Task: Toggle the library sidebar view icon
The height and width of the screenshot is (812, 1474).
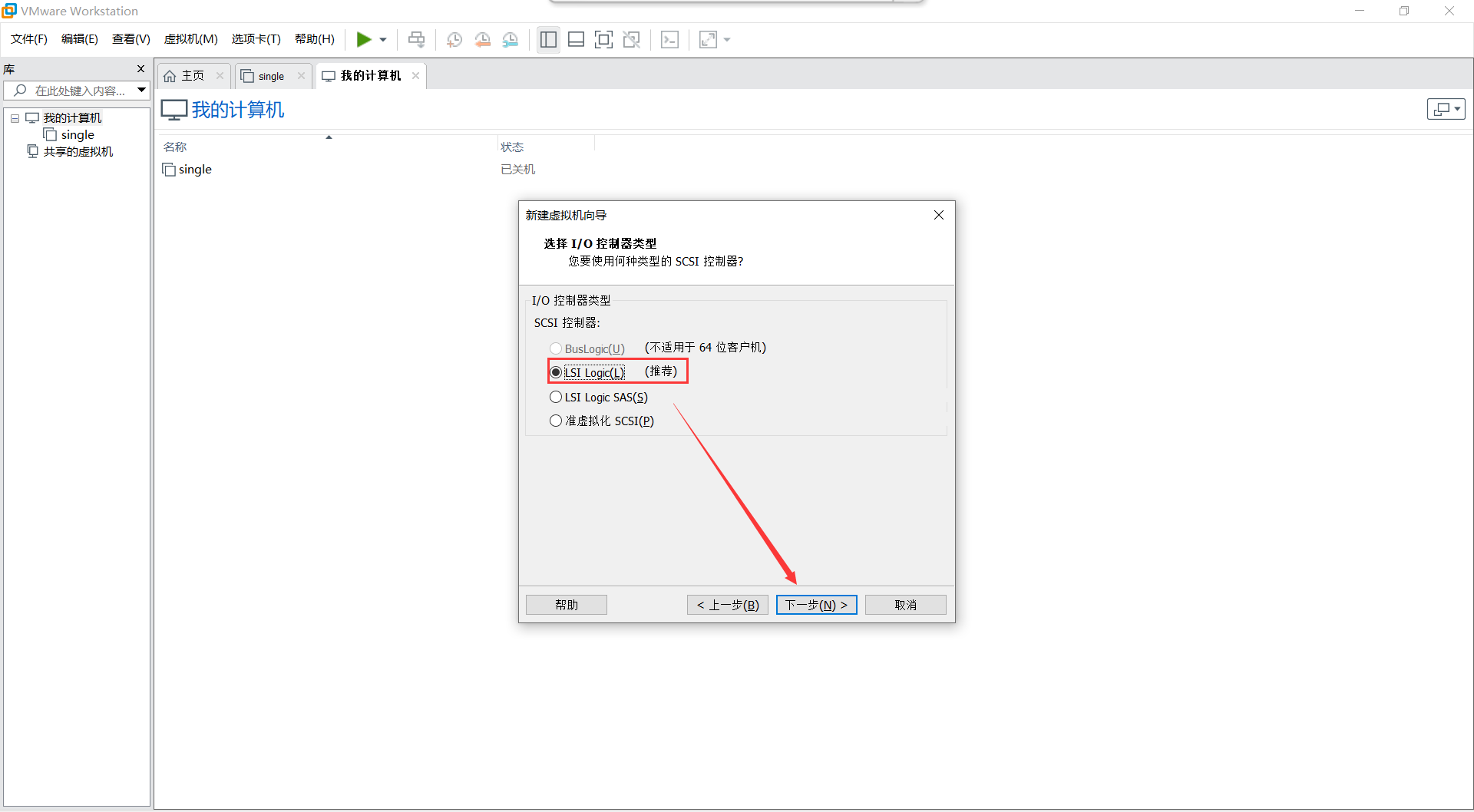Action: [548, 40]
